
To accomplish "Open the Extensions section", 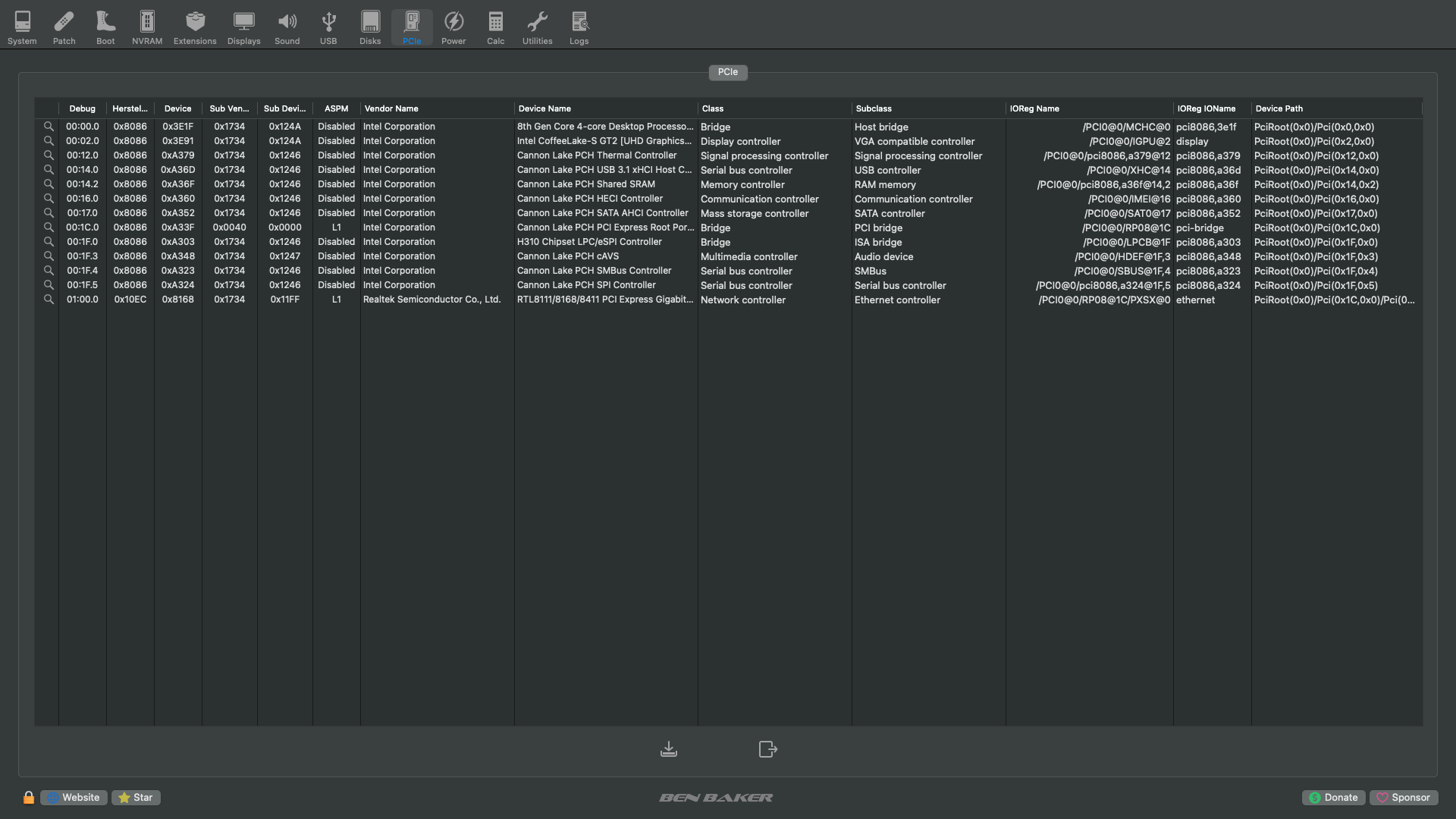I will coord(195,28).
